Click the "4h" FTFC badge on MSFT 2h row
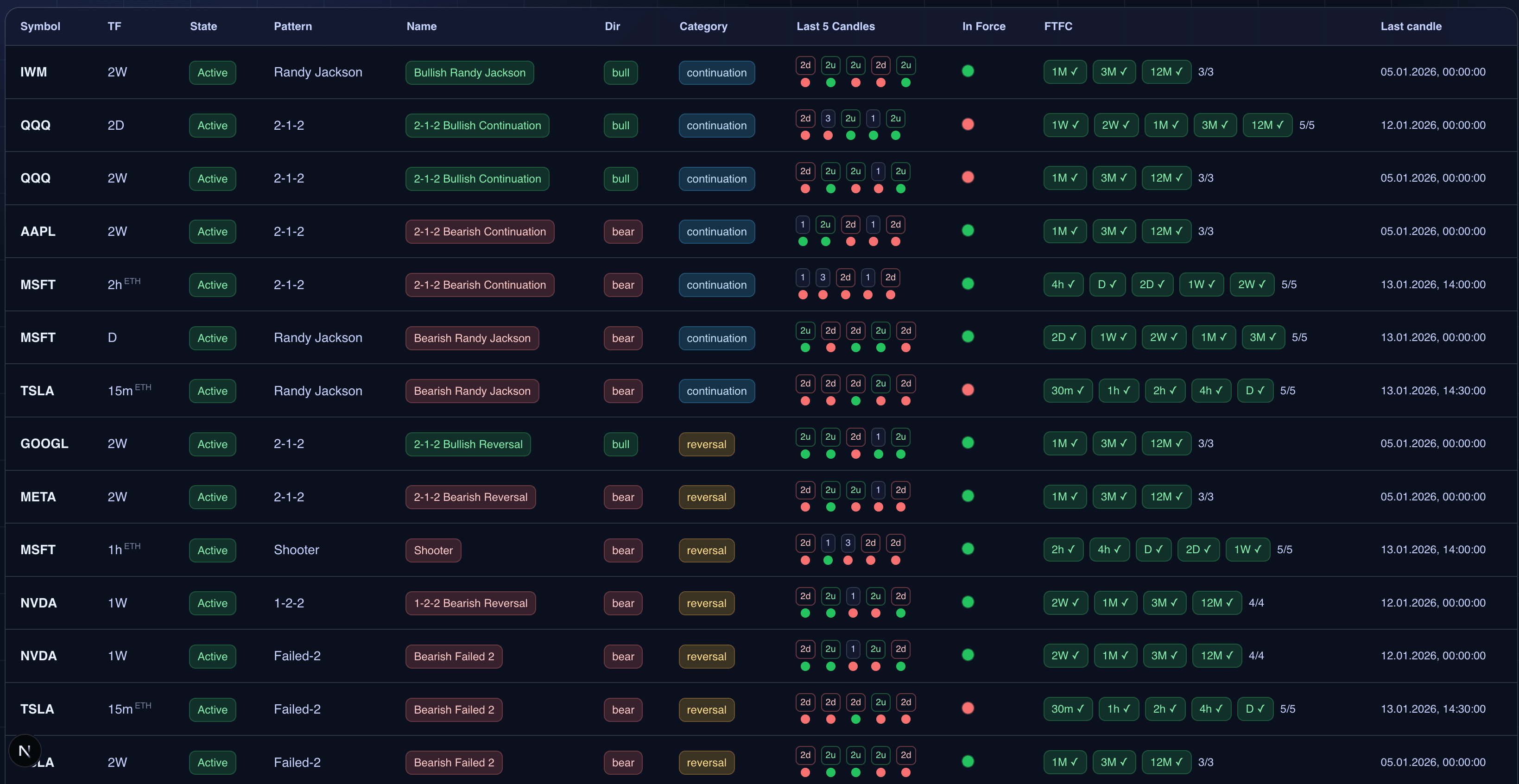 click(x=1063, y=284)
